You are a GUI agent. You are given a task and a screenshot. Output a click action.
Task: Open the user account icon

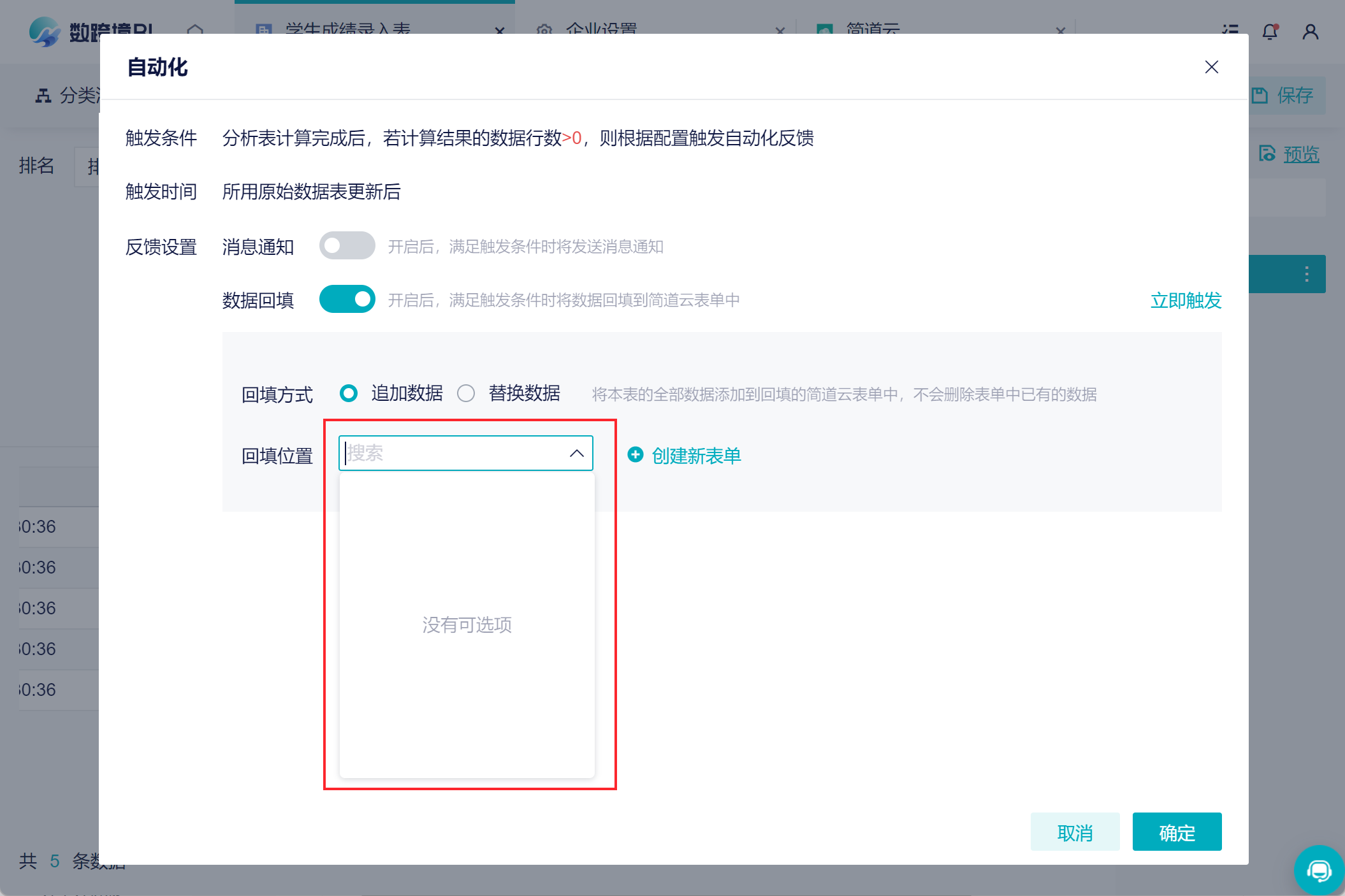pyautogui.click(x=1310, y=31)
